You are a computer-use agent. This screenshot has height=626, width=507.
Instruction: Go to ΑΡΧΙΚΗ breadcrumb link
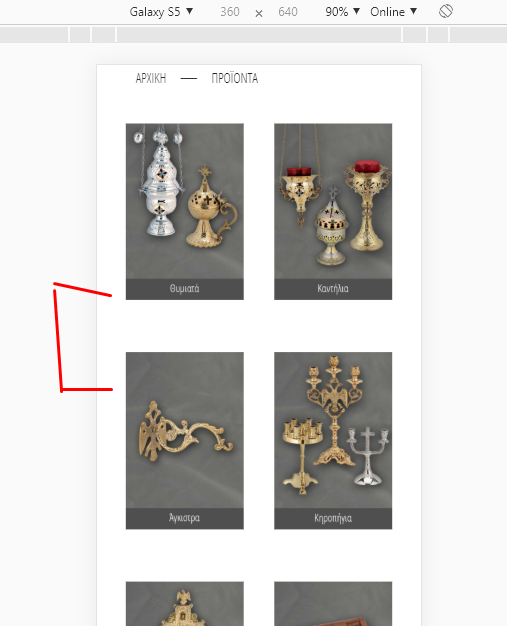151,78
